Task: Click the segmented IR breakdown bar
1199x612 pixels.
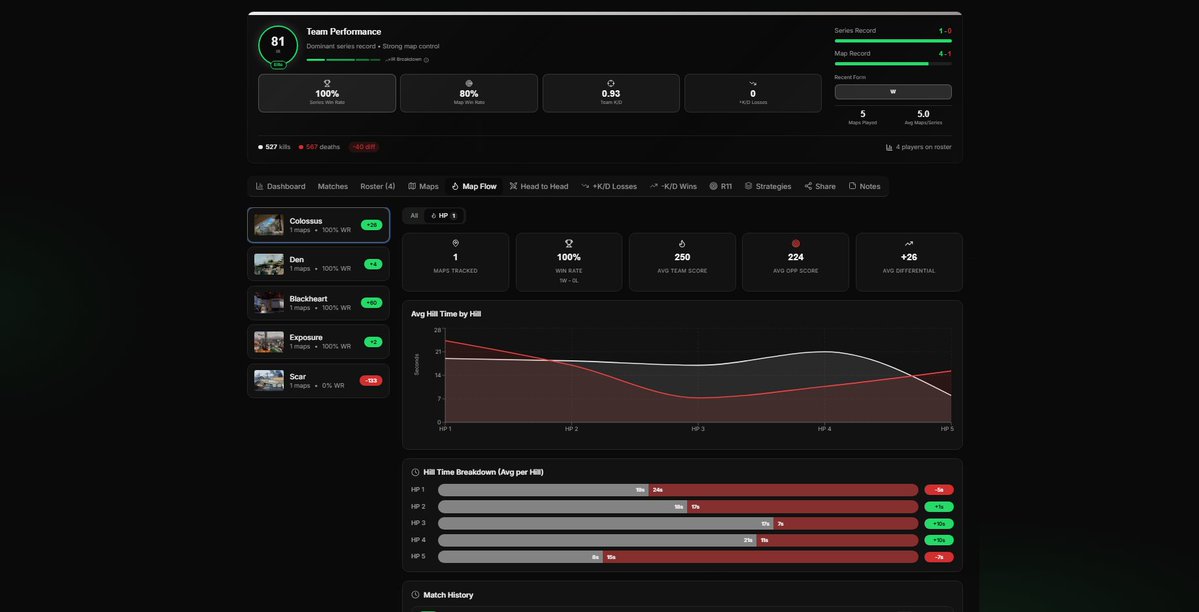Action: (343, 60)
